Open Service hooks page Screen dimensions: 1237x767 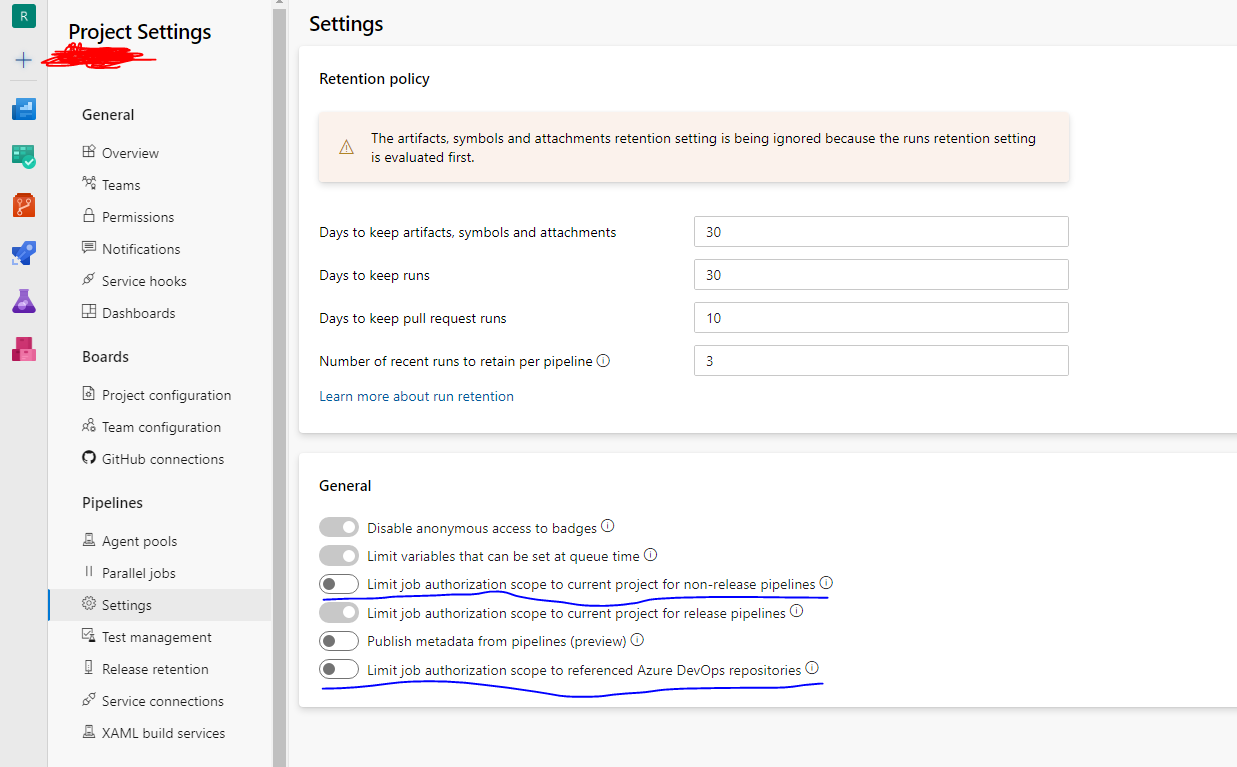[144, 281]
